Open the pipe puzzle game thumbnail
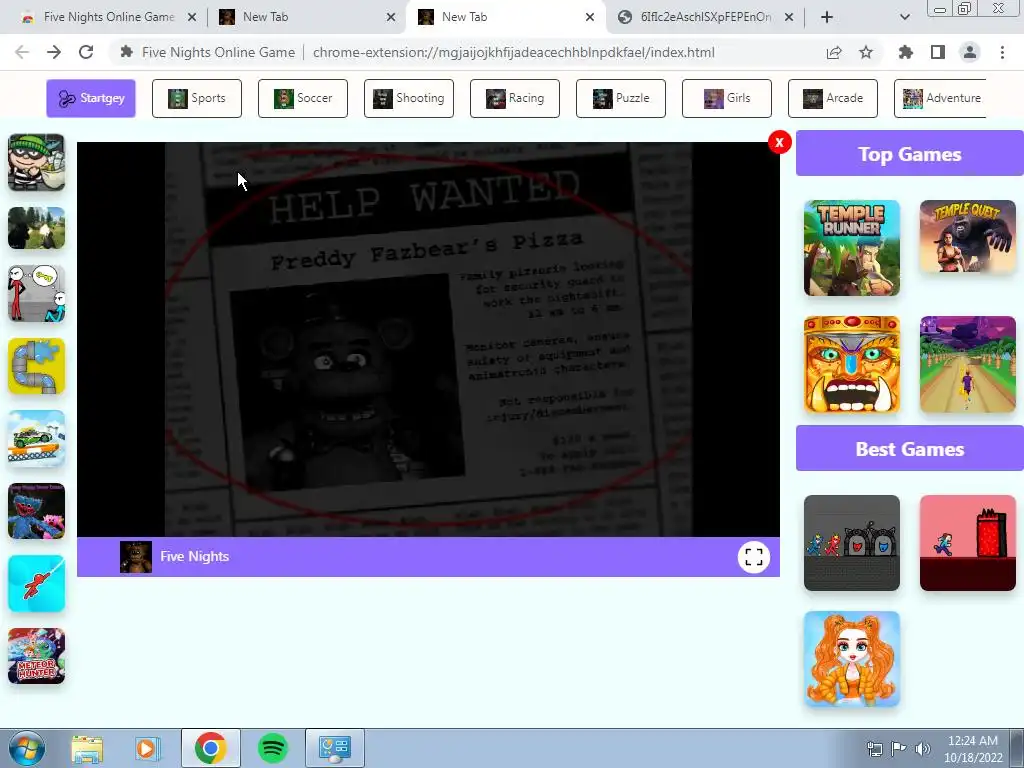Screen dimensions: 1024x768 (x=37, y=366)
